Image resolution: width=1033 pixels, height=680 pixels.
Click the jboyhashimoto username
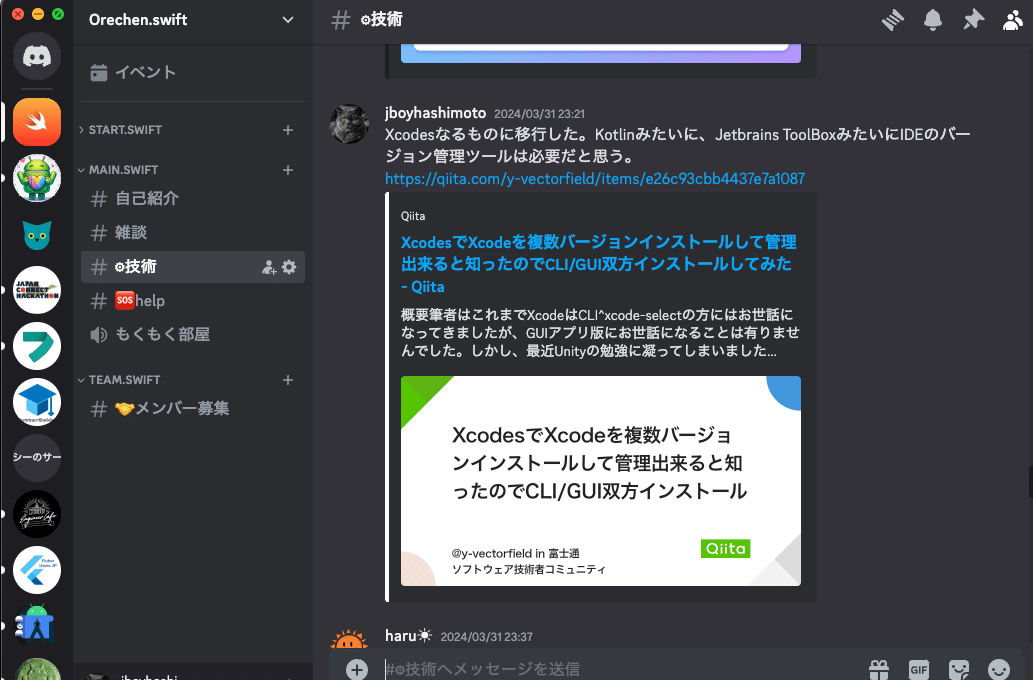[435, 113]
